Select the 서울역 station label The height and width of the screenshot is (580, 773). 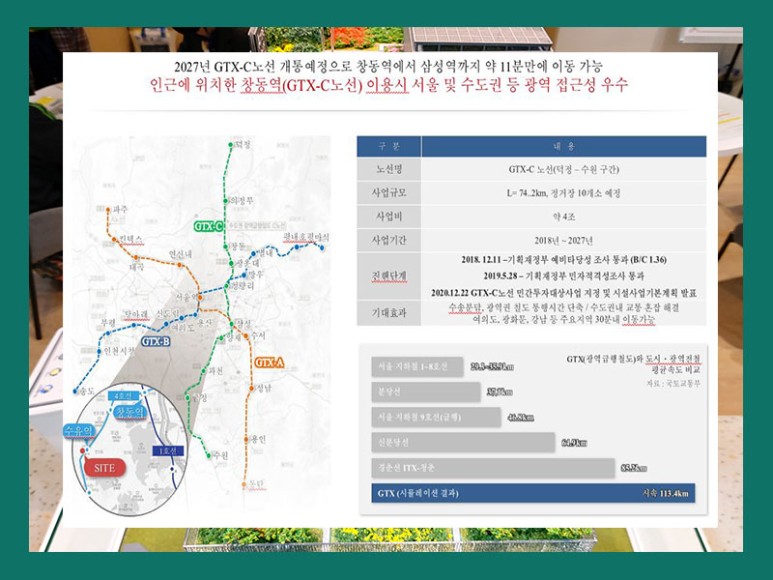(188, 297)
